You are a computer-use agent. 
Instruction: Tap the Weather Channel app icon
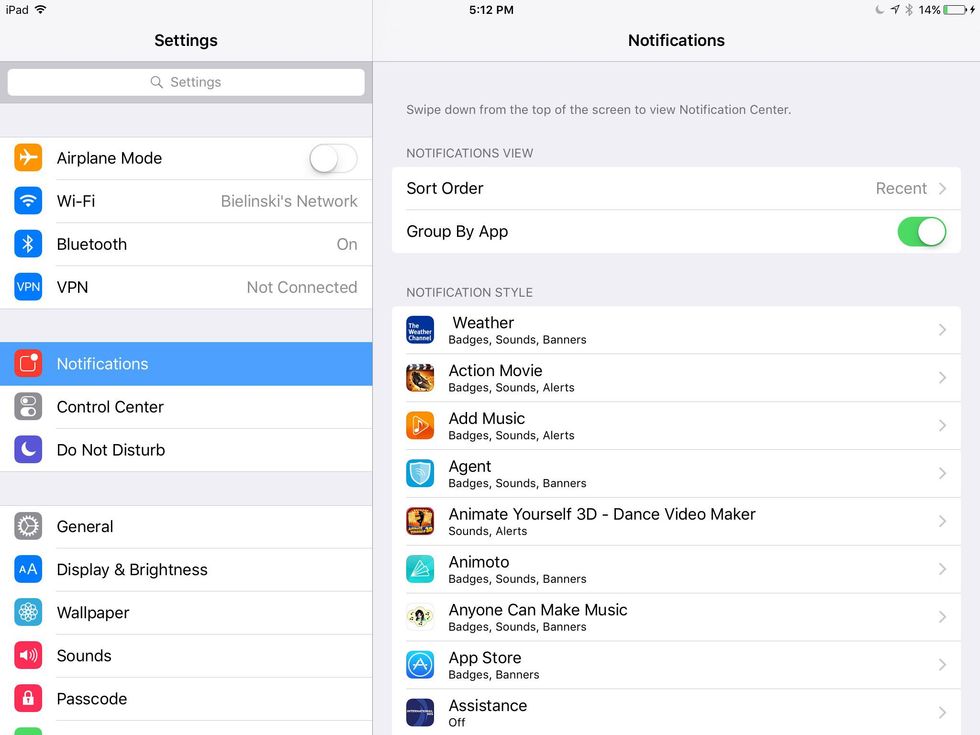click(x=420, y=330)
